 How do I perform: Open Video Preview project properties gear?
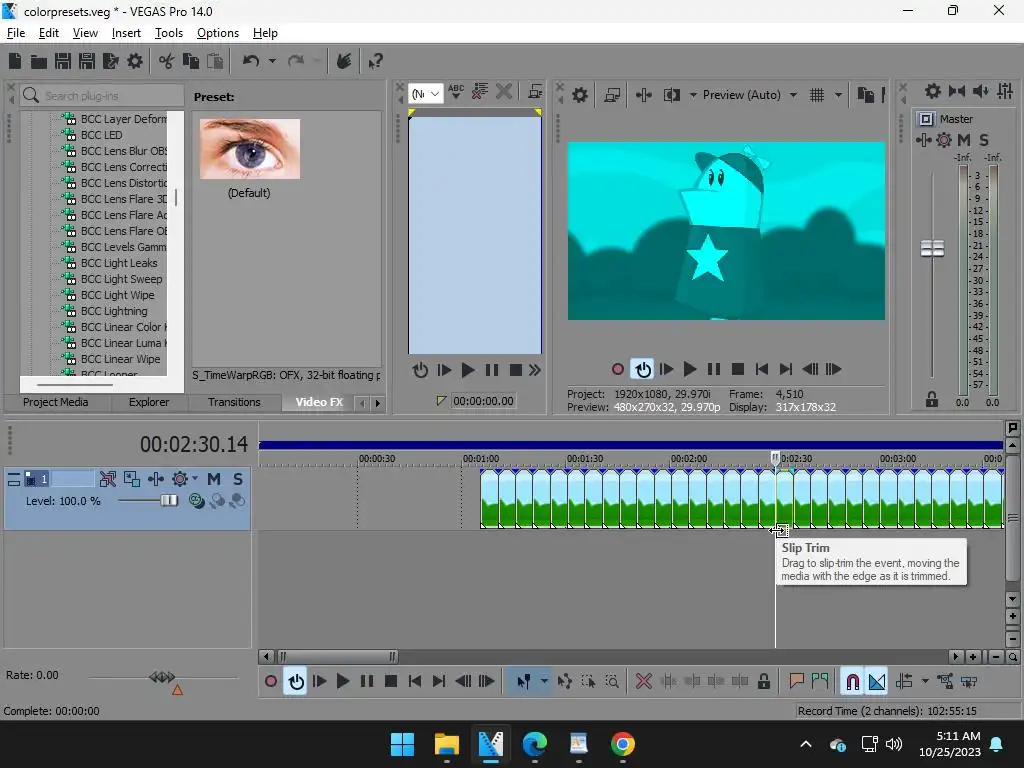(580, 95)
